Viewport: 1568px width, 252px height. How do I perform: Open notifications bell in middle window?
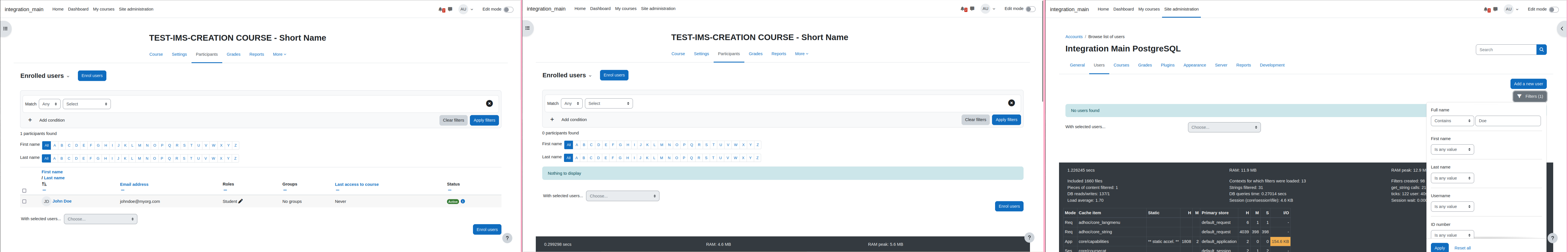point(964,9)
